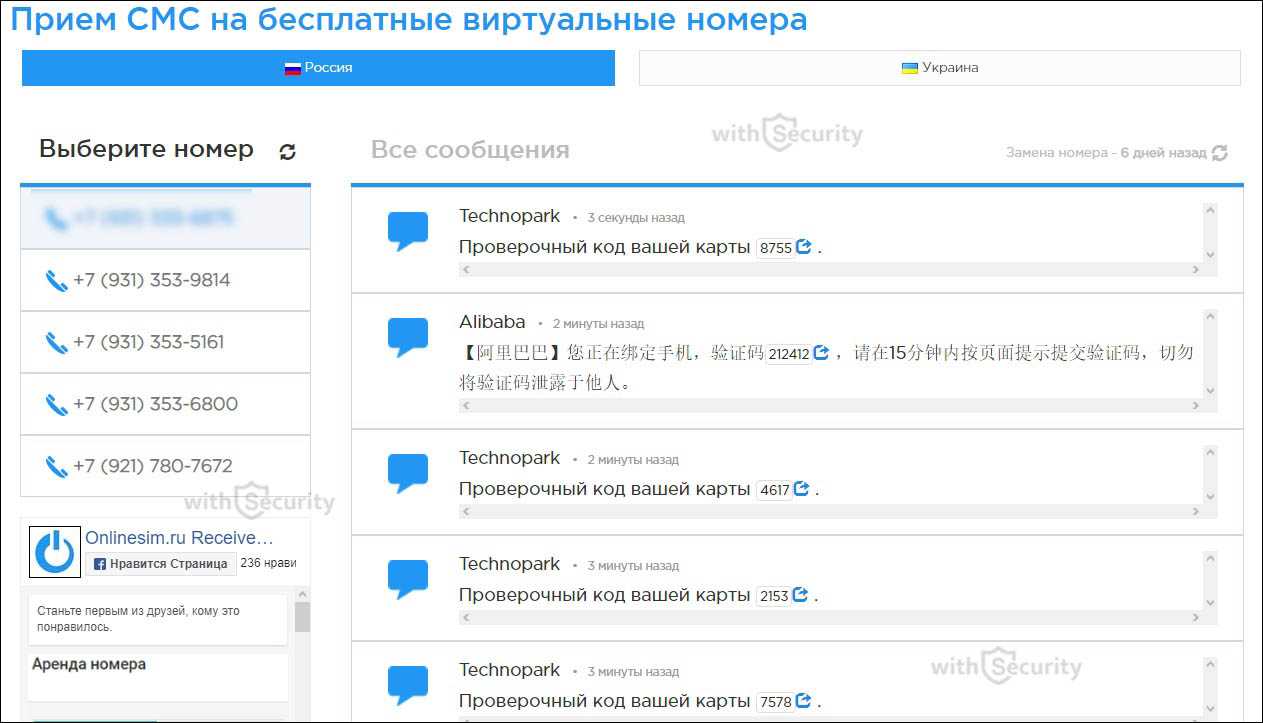The image size is (1263, 723).
Task: Click the Facebook Нравится Страница button
Action: click(161, 563)
